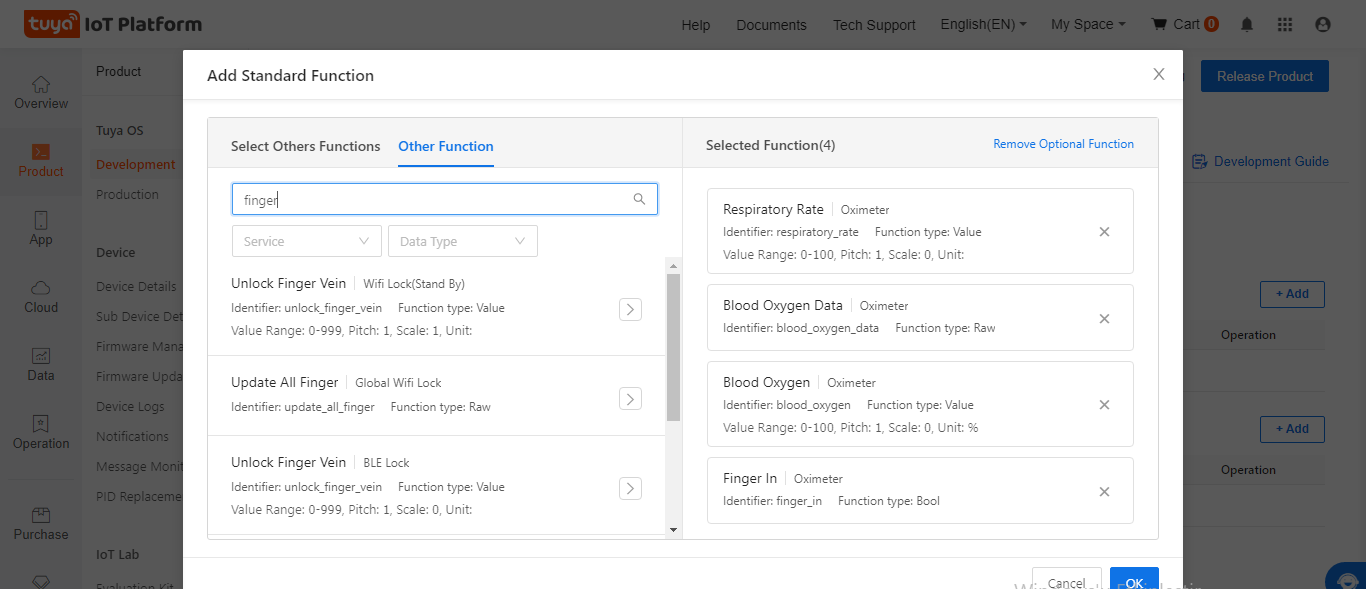Add Wifi Lock Unlock Finger Vein function
1366x589 pixels.
(x=630, y=309)
